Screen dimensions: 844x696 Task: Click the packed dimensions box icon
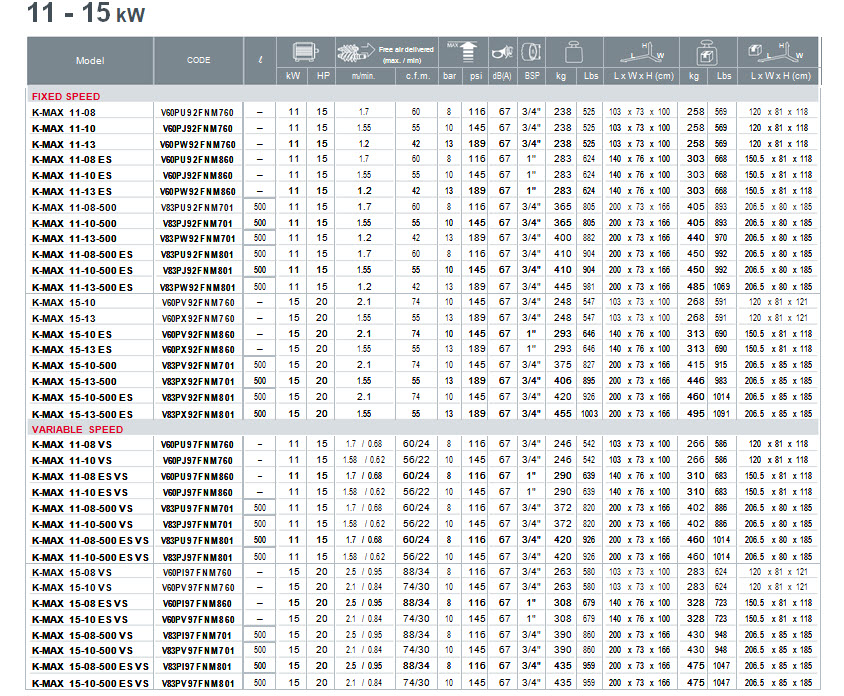pyautogui.click(x=776, y=51)
